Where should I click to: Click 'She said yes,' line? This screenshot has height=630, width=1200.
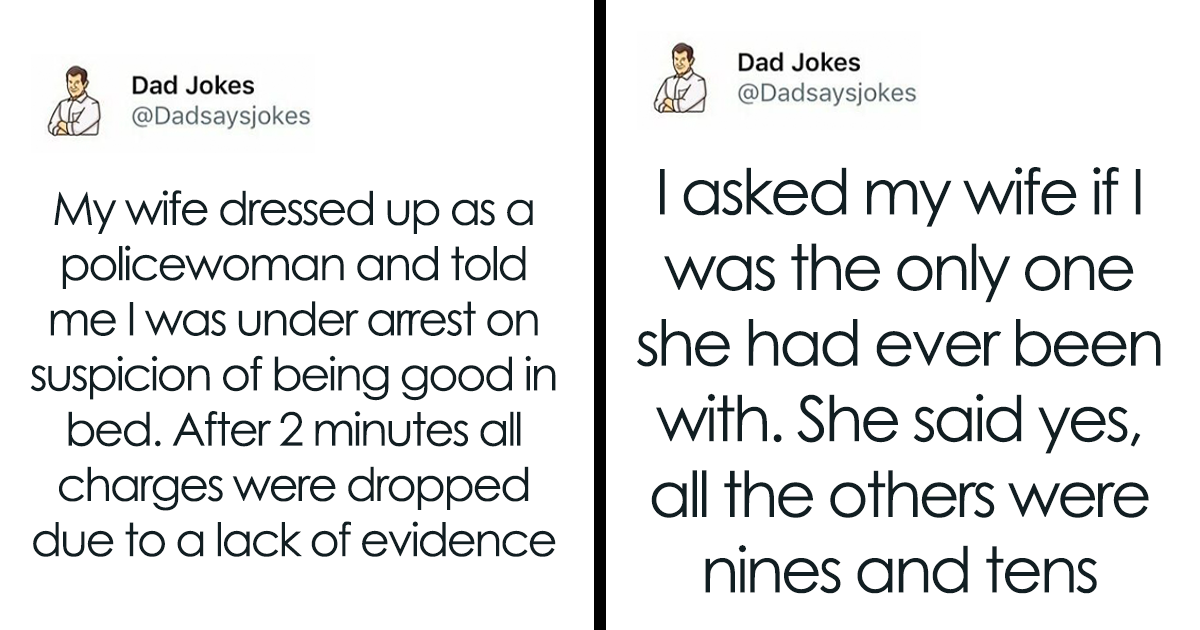click(899, 422)
